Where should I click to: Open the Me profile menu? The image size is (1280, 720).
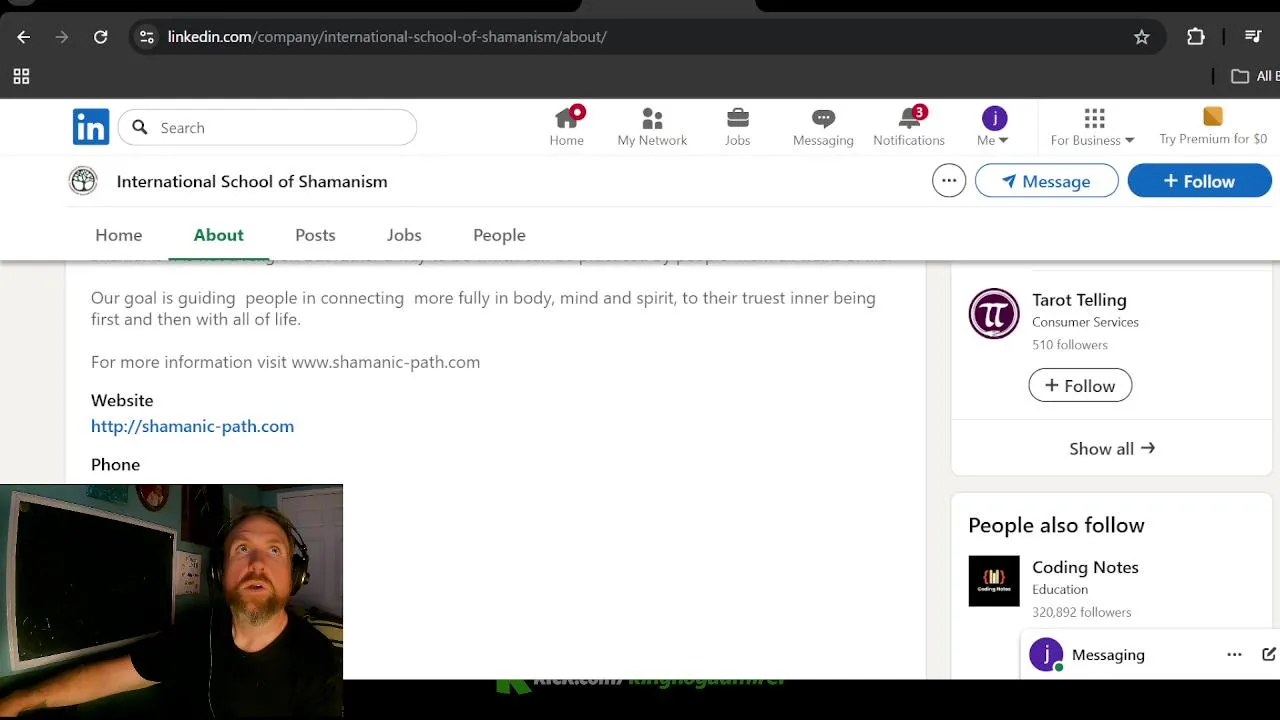[x=993, y=127]
